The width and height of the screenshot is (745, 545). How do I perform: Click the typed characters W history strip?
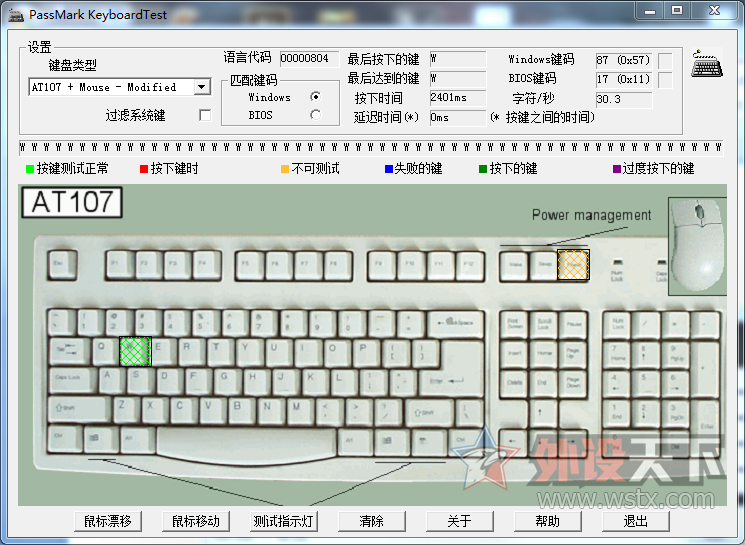coord(371,148)
